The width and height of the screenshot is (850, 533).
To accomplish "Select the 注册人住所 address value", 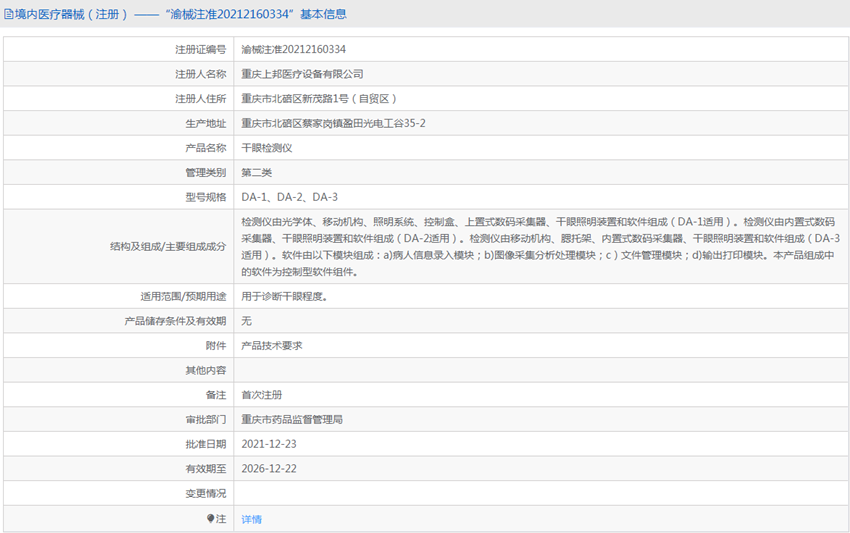I will (x=319, y=99).
